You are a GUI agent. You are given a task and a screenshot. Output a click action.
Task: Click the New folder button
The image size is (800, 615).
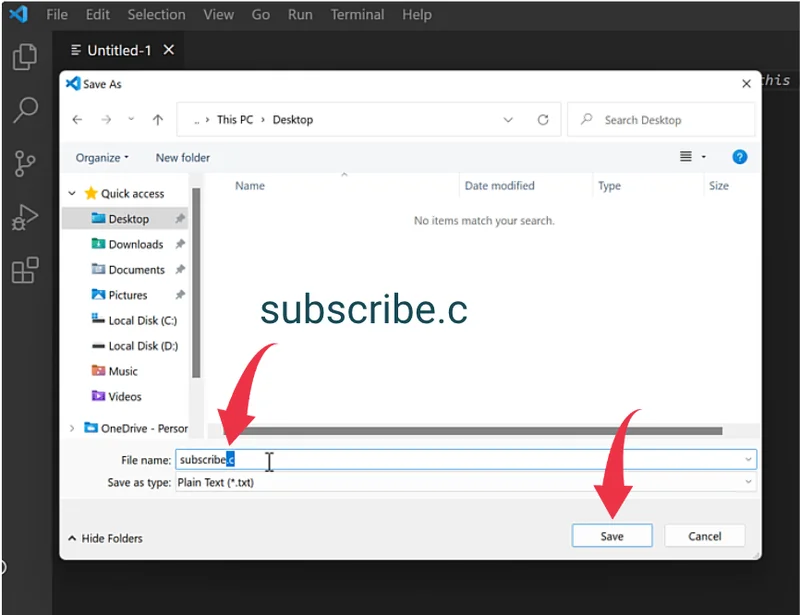point(183,158)
